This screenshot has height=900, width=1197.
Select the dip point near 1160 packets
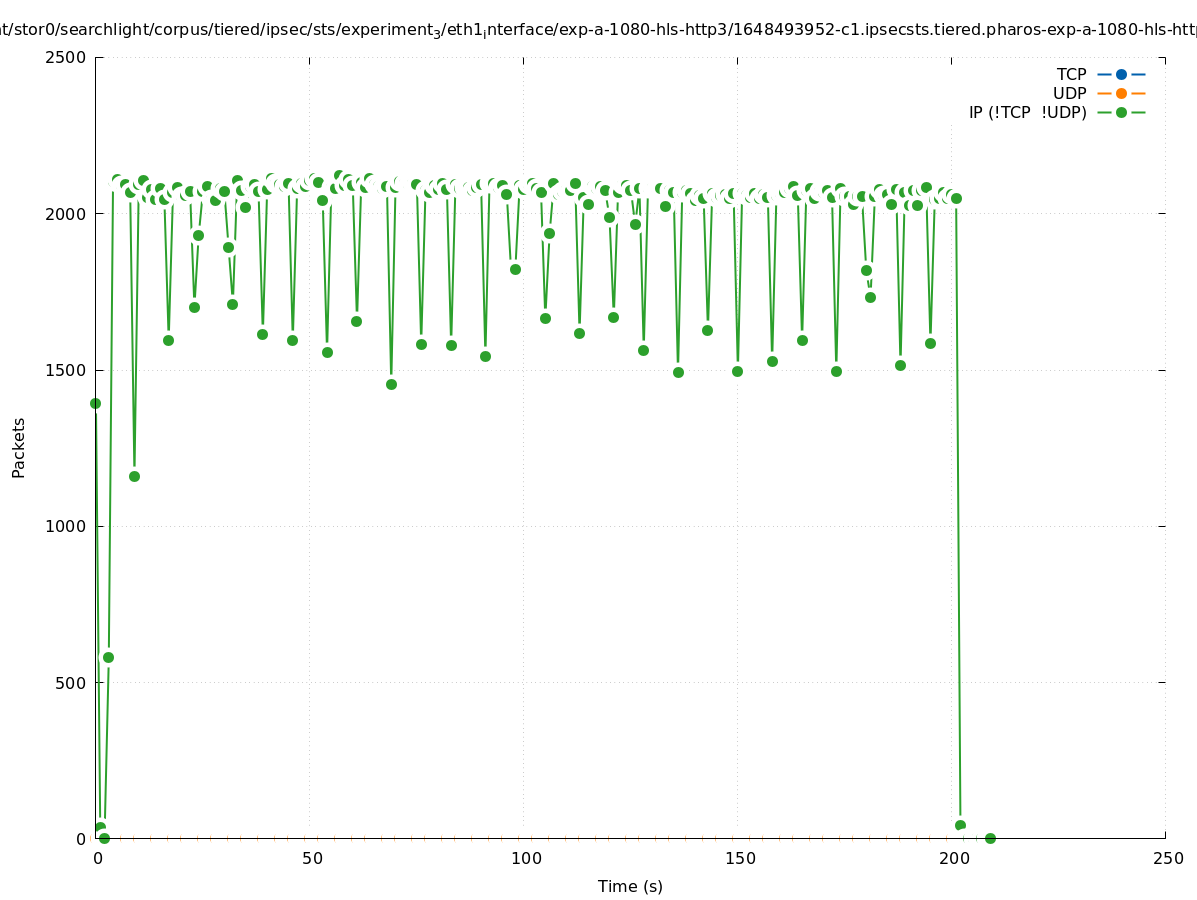tap(134, 476)
